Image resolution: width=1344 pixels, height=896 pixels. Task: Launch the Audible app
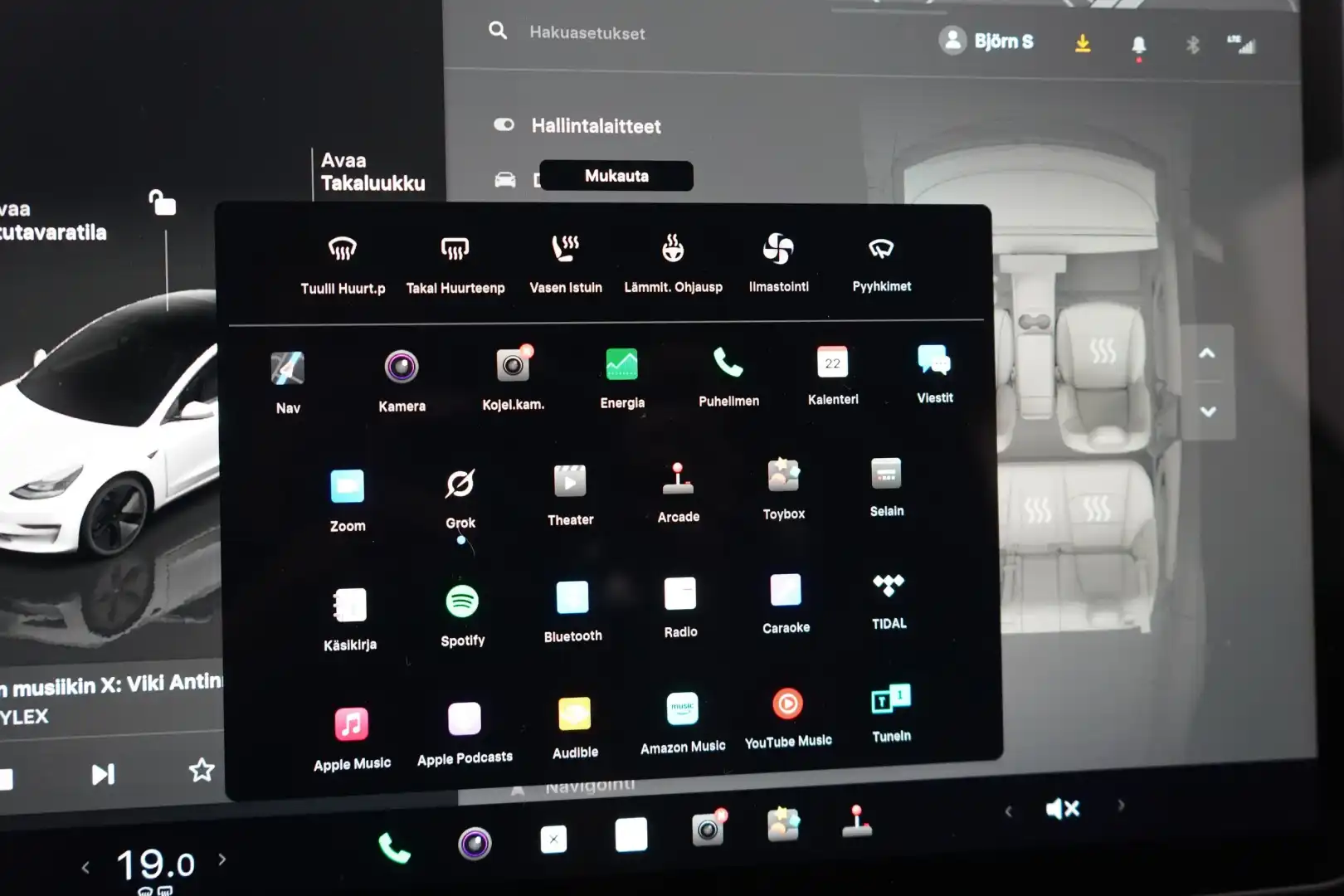click(x=575, y=729)
